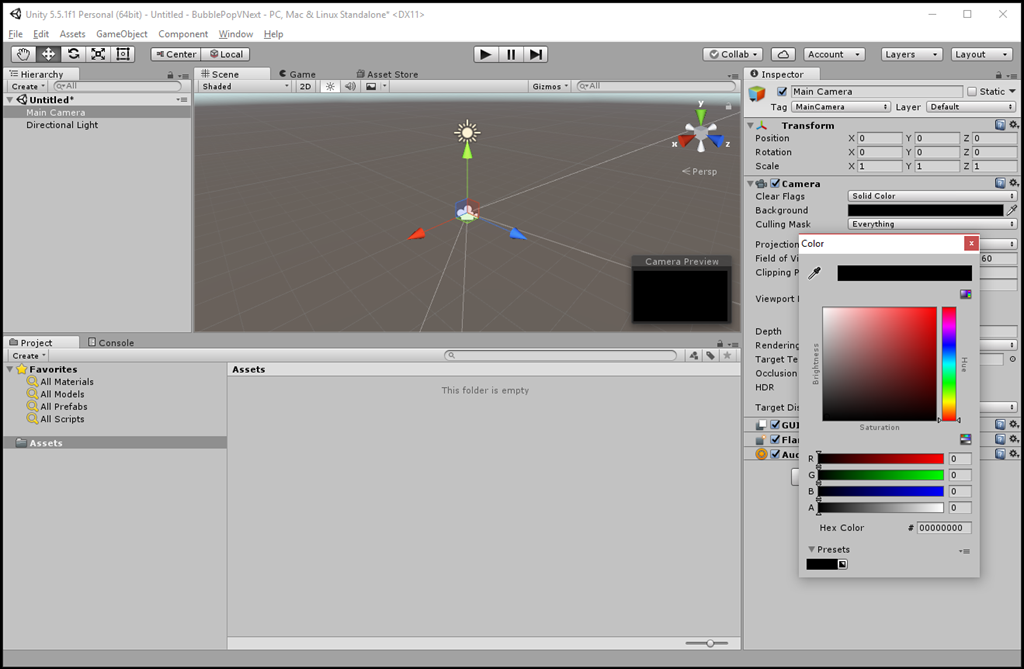Click the red R channel slider
This screenshot has width=1024, height=669.
880,459
